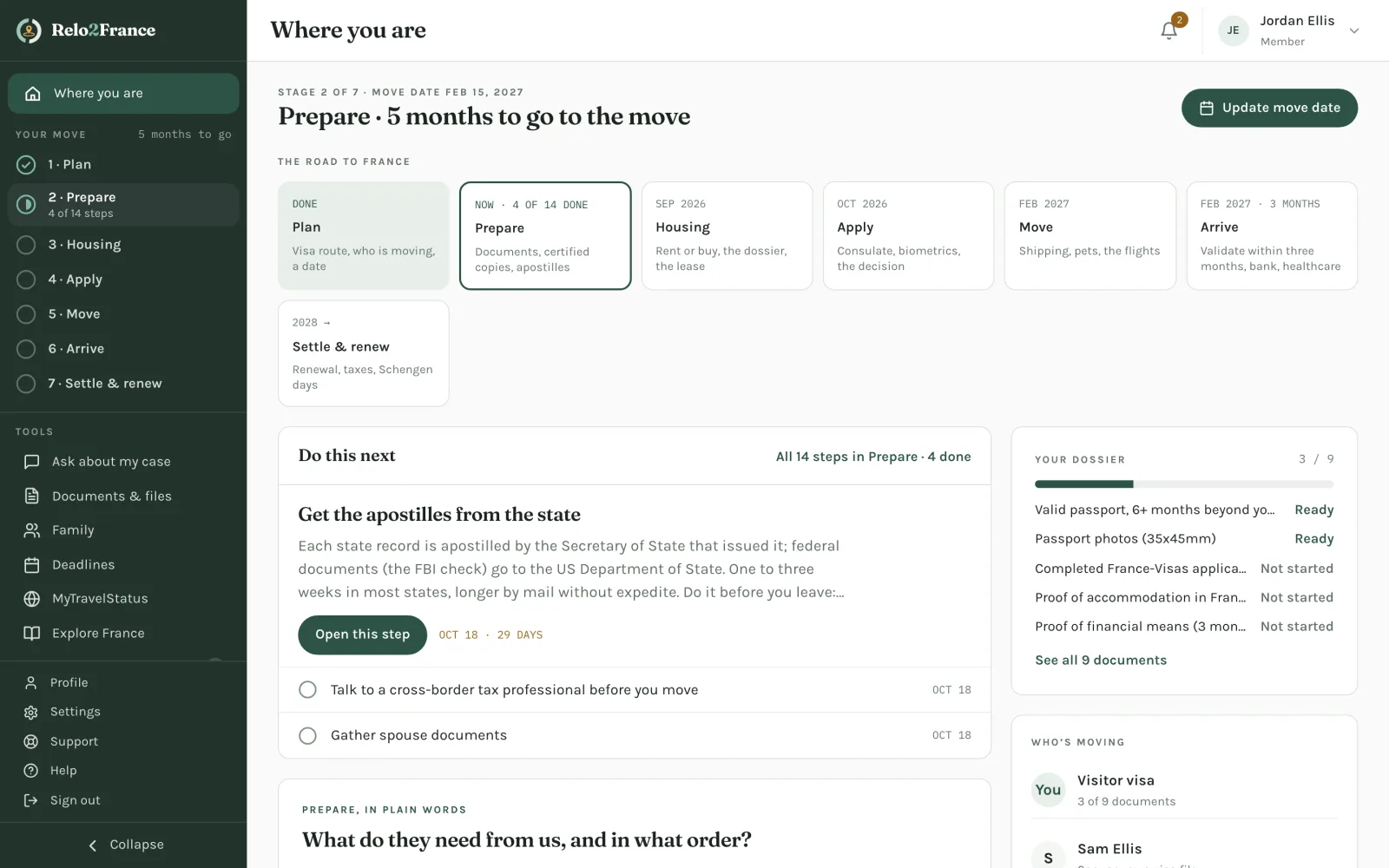The height and width of the screenshot is (868, 1389).
Task: Click the Relo2France logo icon
Action: (x=29, y=30)
